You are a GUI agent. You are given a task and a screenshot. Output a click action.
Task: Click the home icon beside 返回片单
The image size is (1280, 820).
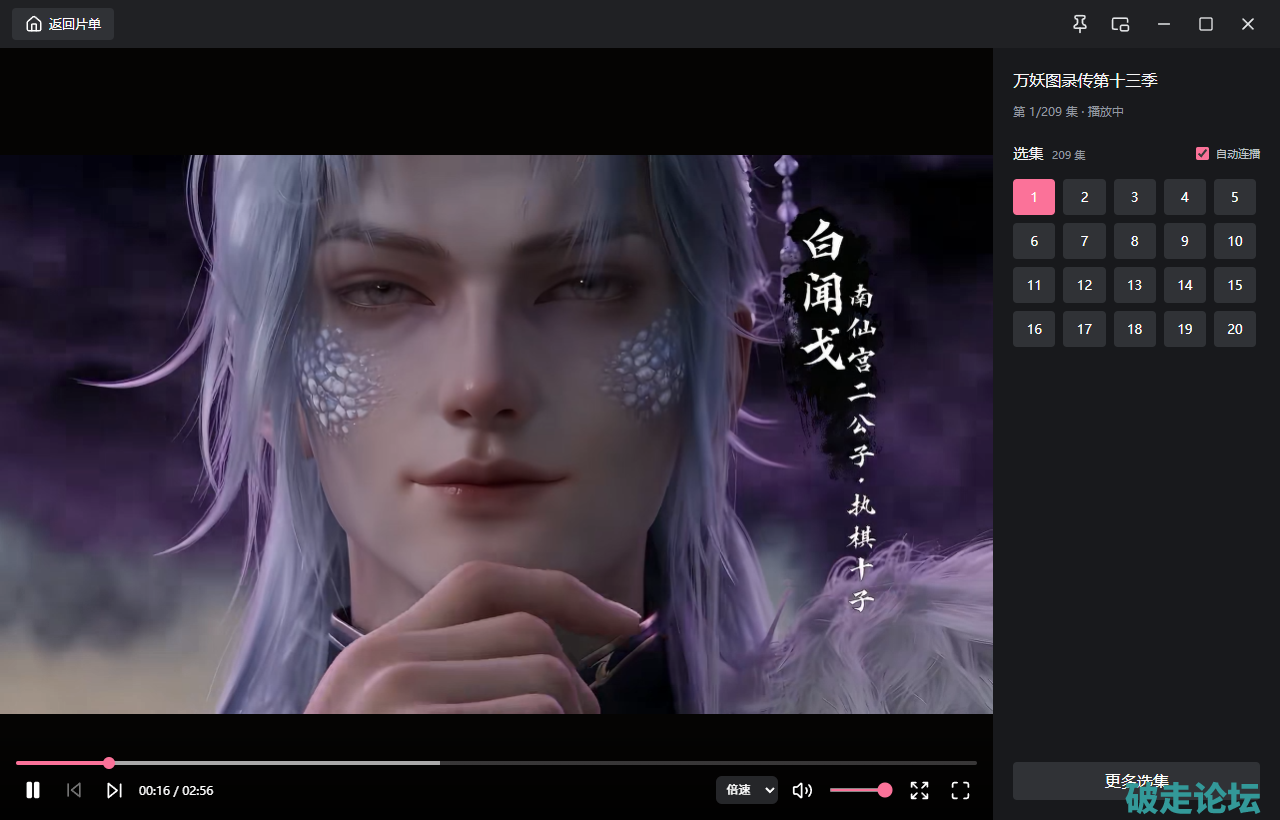coord(34,24)
